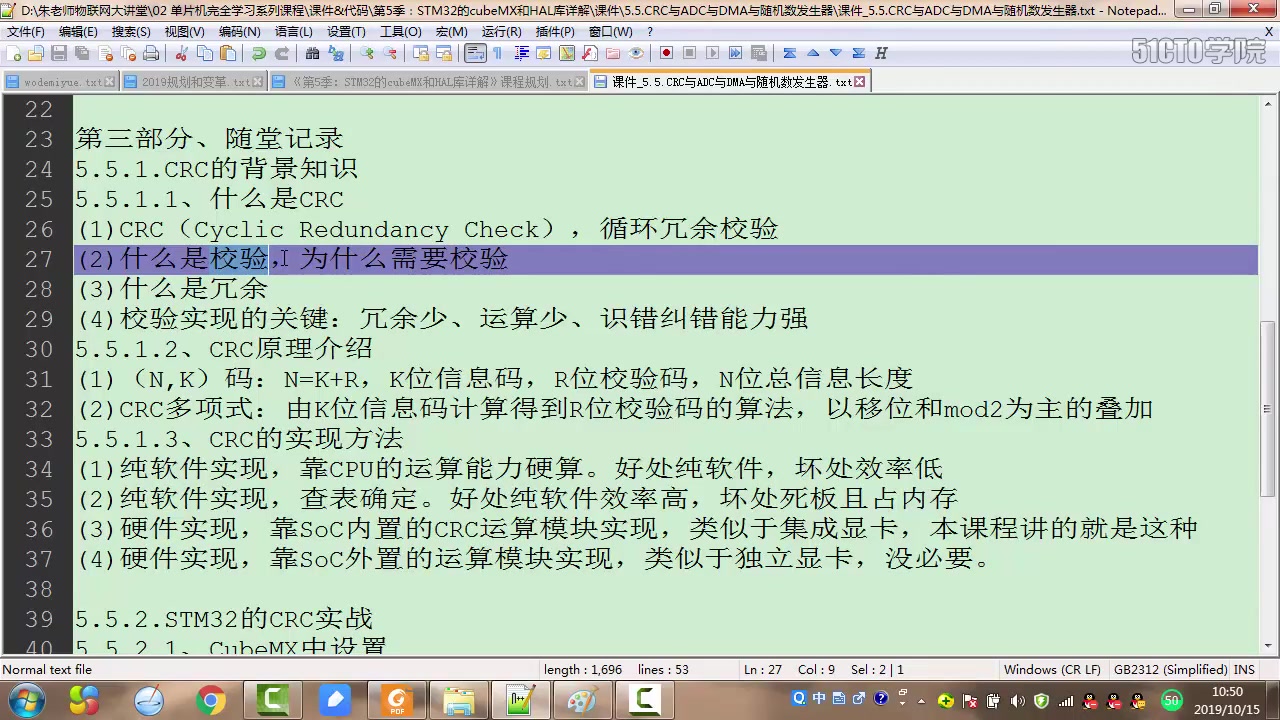This screenshot has height=720, width=1280.
Task: Save the current document via toolbar
Action: [58, 53]
